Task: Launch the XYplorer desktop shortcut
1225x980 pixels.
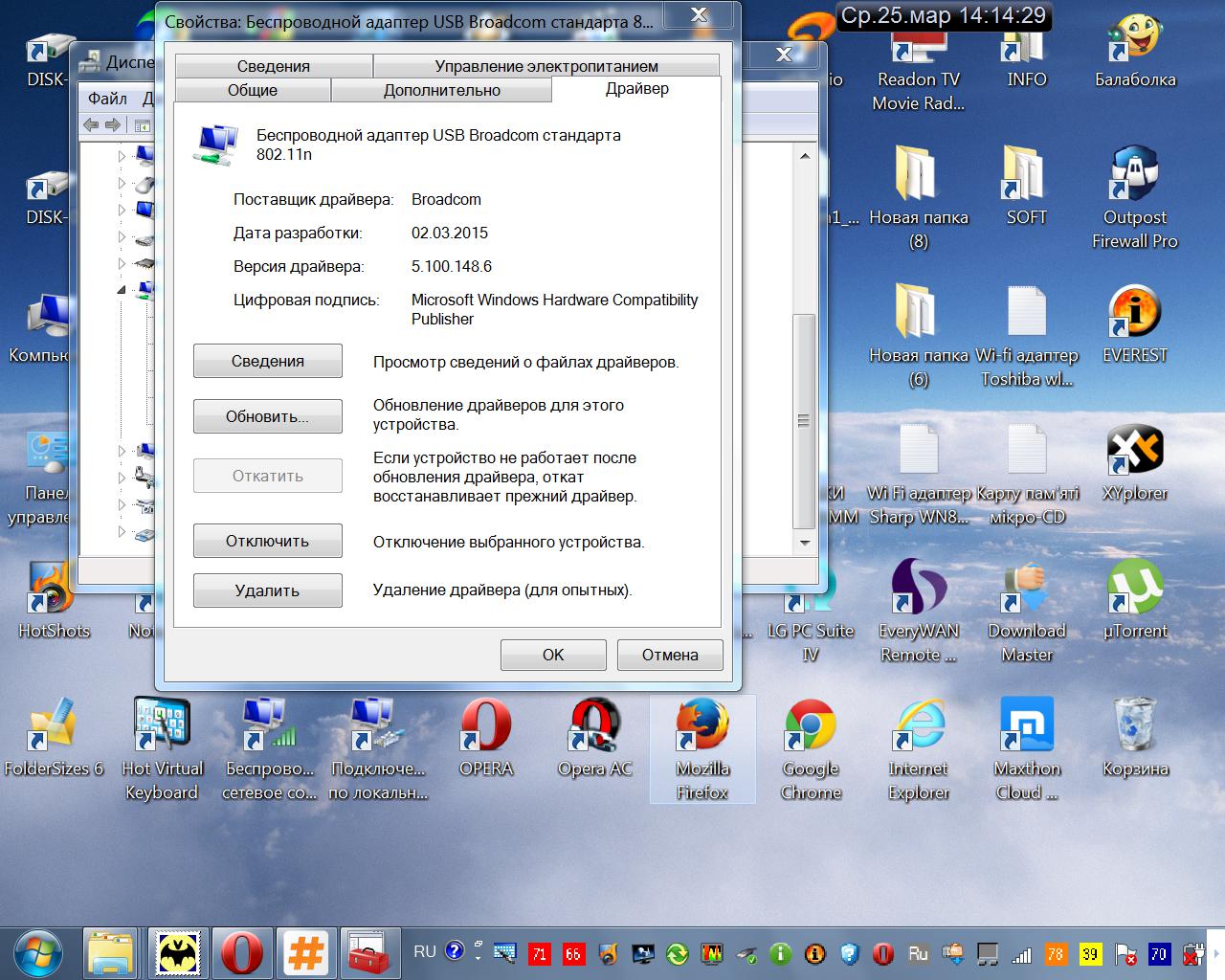Action: [x=1135, y=451]
